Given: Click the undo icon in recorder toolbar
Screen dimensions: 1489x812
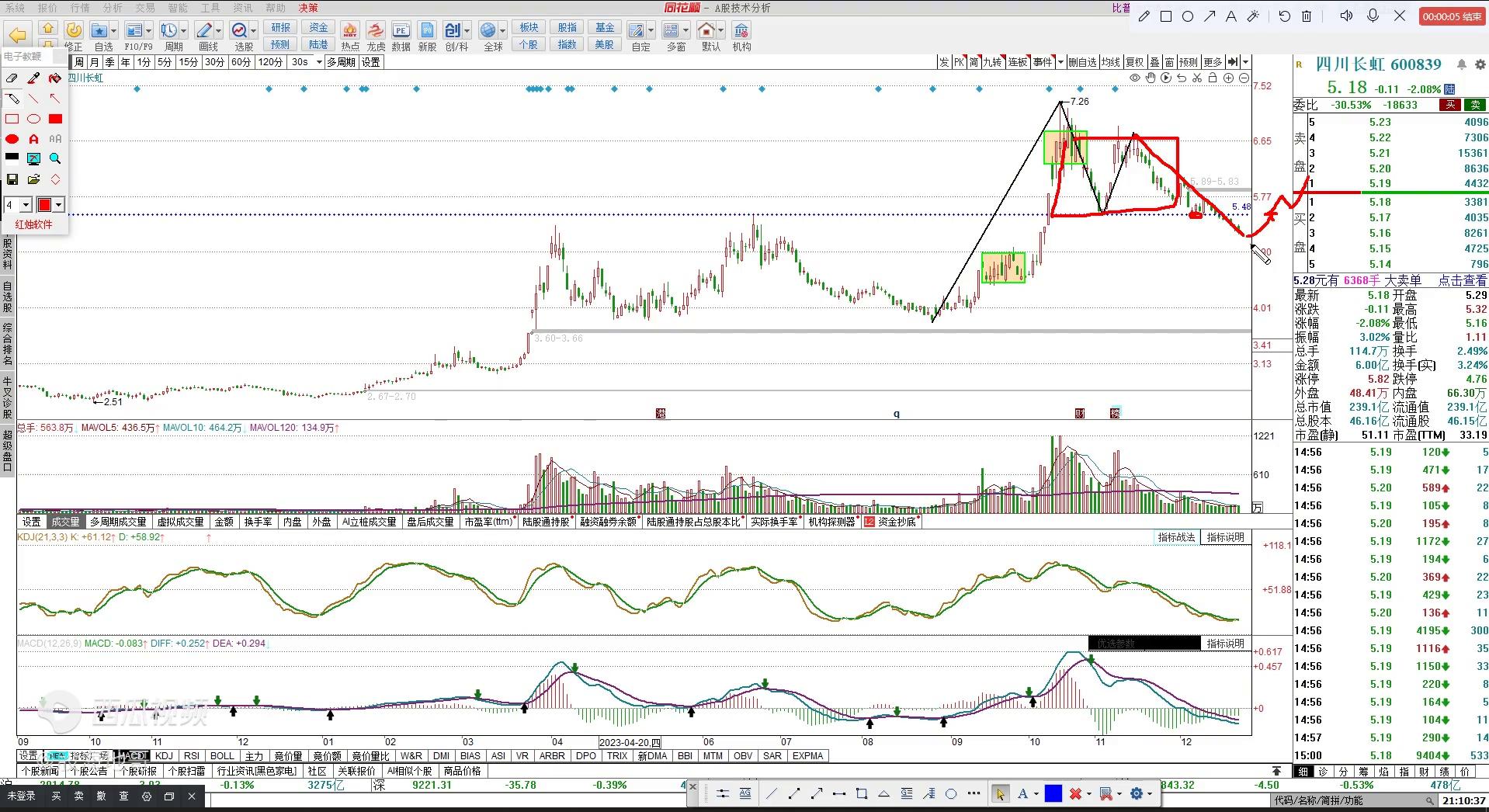Looking at the screenshot, I should pyautogui.click(x=1284, y=16).
